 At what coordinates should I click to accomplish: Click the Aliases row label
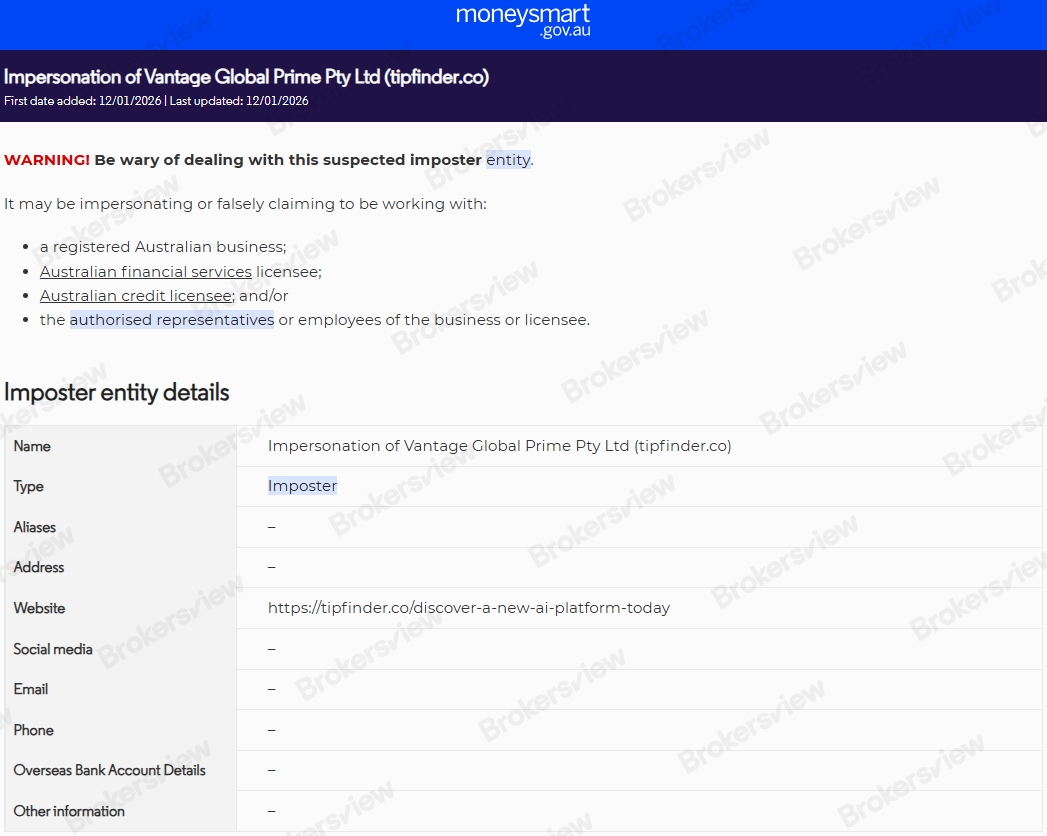coord(35,527)
